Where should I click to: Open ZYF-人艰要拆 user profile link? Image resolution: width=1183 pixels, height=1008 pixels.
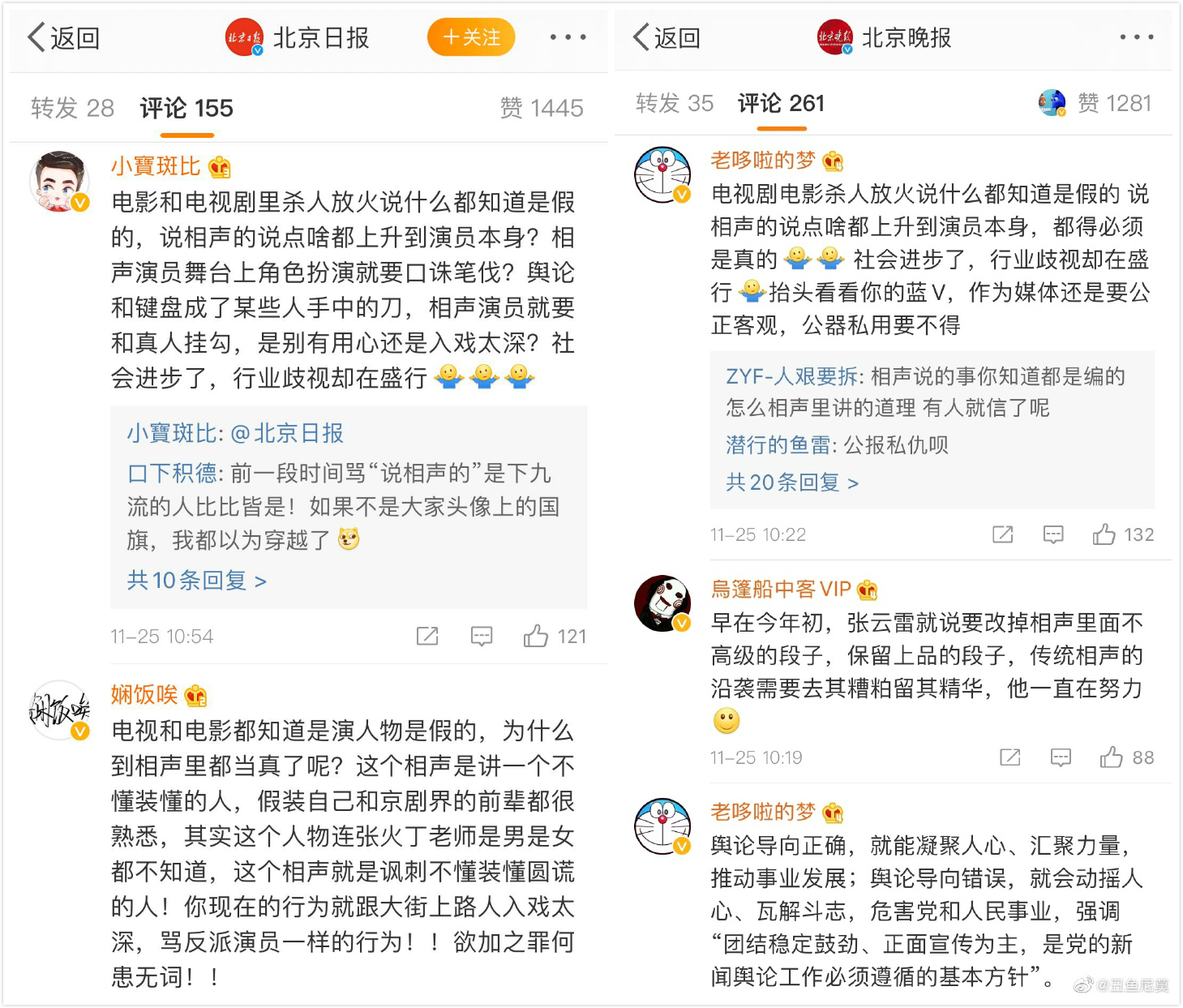pos(791,376)
